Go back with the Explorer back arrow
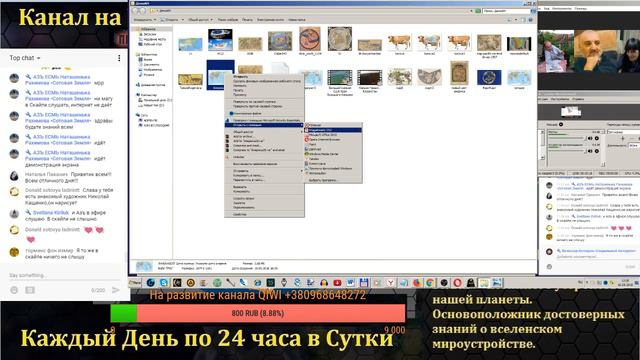This screenshot has height=360, width=640. [135, 11]
